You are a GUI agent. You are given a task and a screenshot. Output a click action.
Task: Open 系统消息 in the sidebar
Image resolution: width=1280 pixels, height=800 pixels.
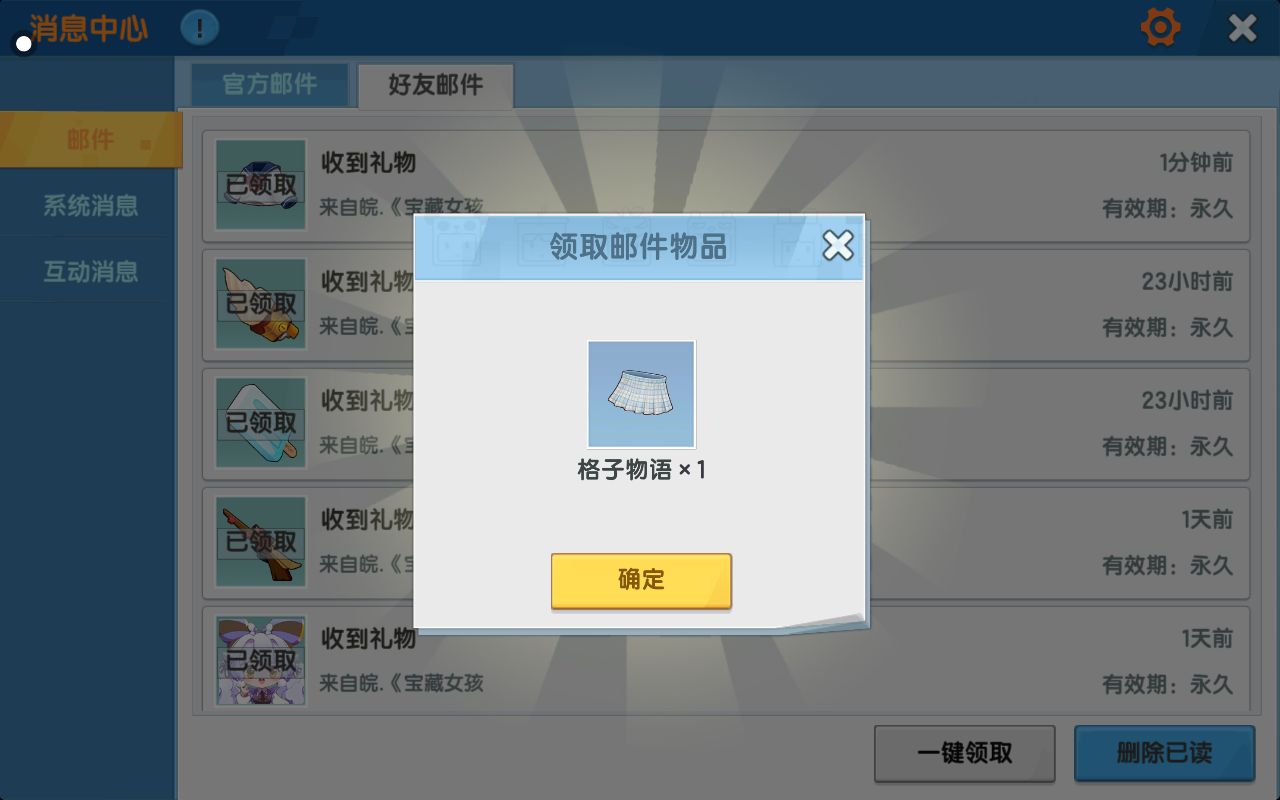coord(91,206)
